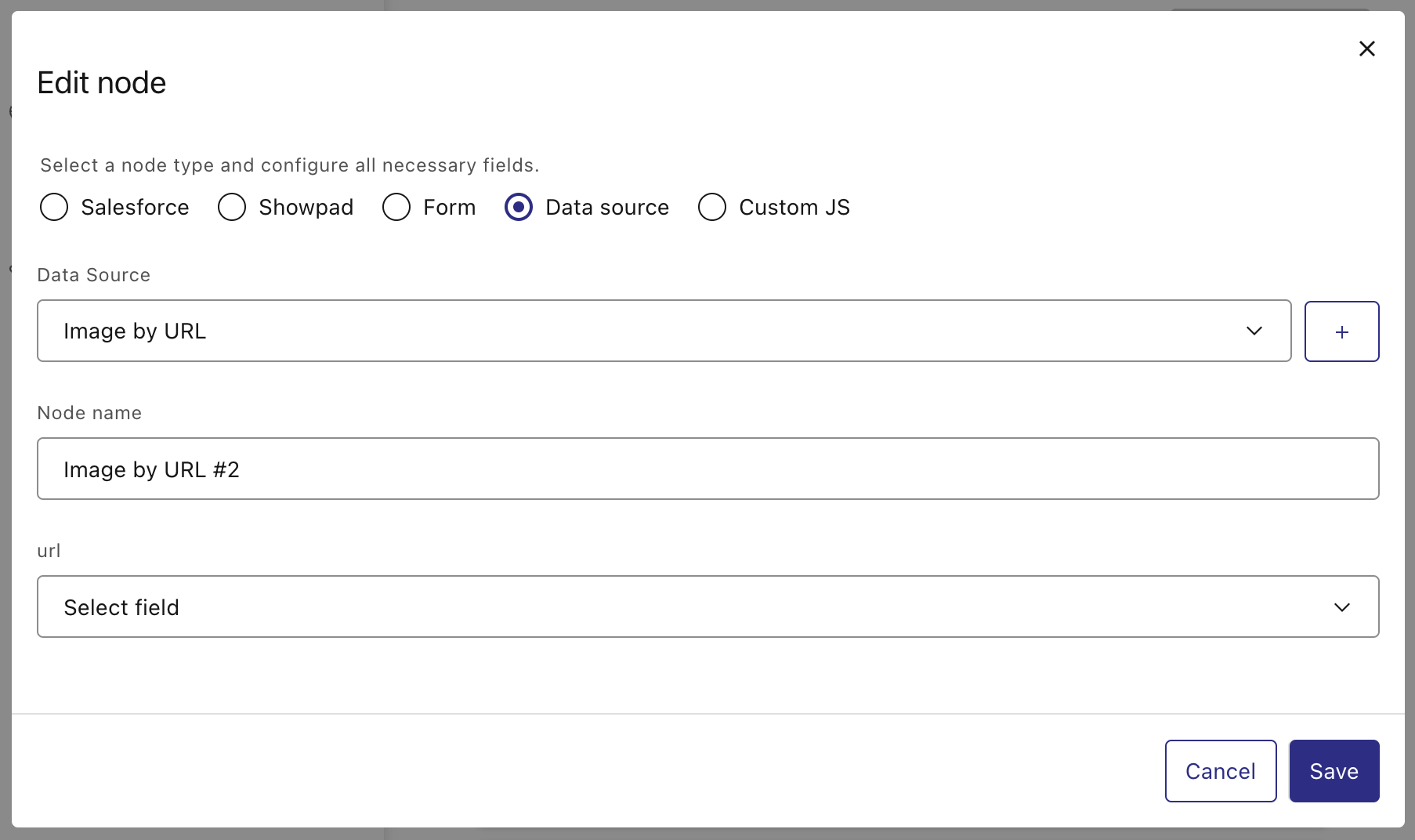This screenshot has height=840, width=1415.
Task: Choose the Form node type
Action: (x=396, y=207)
